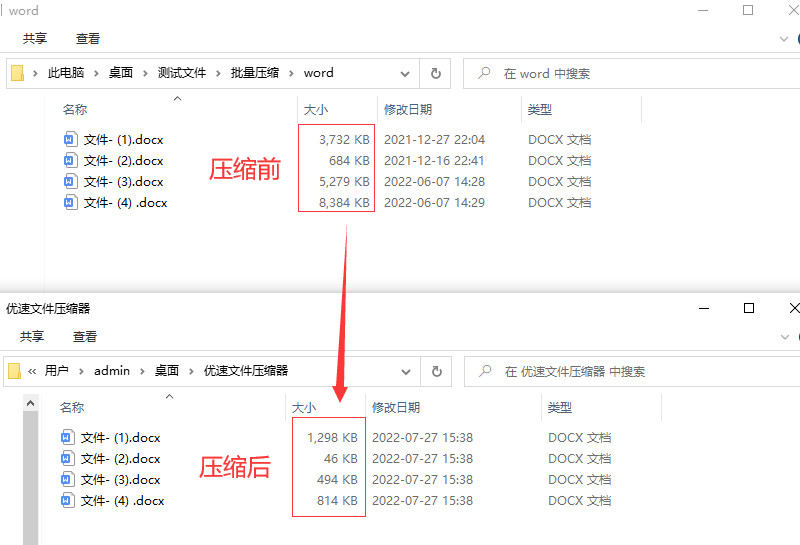Click the 46 KB size cell
800x545 pixels.
[341, 458]
